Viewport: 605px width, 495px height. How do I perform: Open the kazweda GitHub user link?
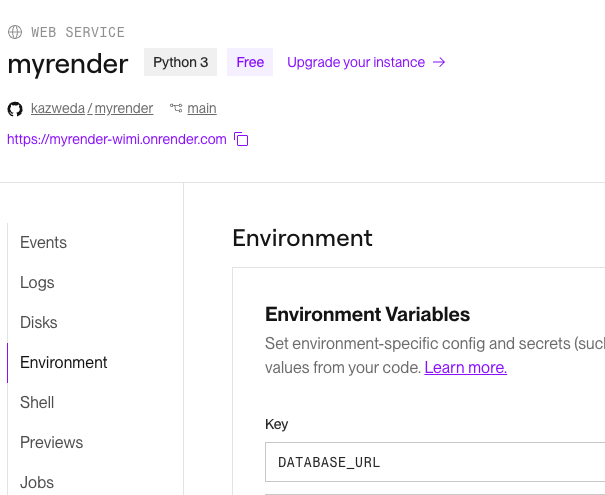coord(57,108)
